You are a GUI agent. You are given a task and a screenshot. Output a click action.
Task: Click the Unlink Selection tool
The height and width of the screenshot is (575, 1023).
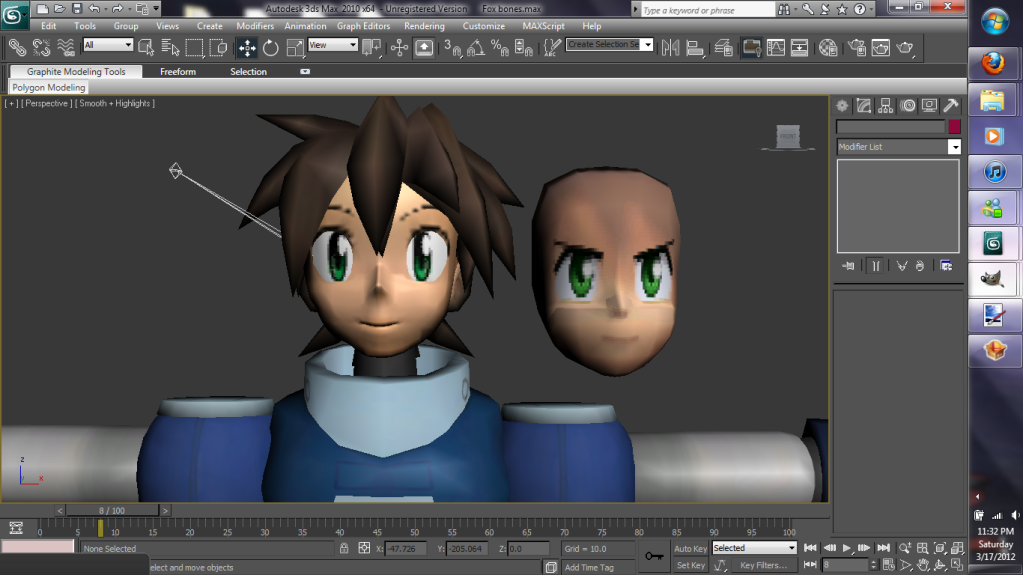(x=42, y=48)
